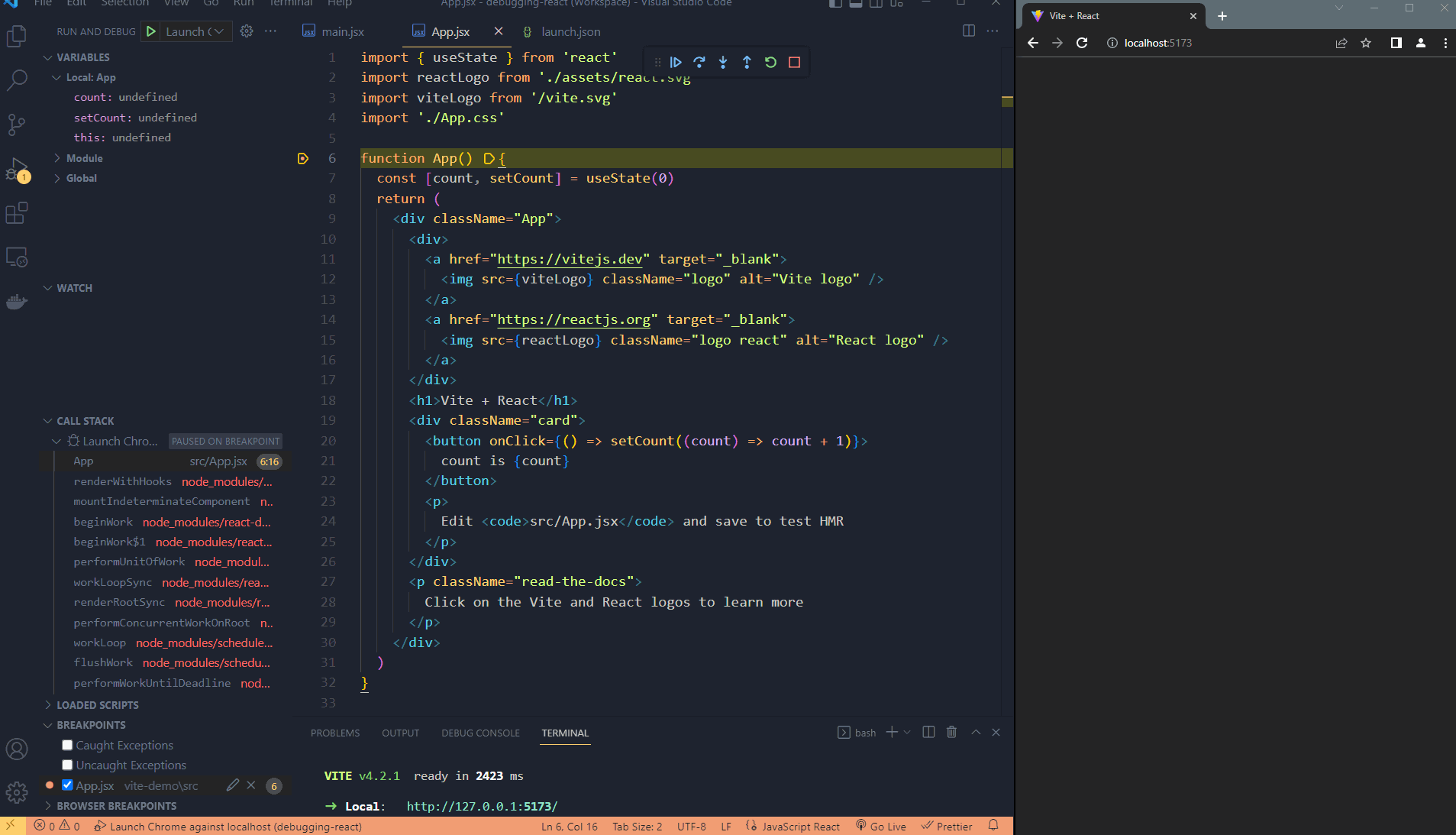Open the Explorer view in activity bar
1456x835 pixels.
(x=17, y=36)
